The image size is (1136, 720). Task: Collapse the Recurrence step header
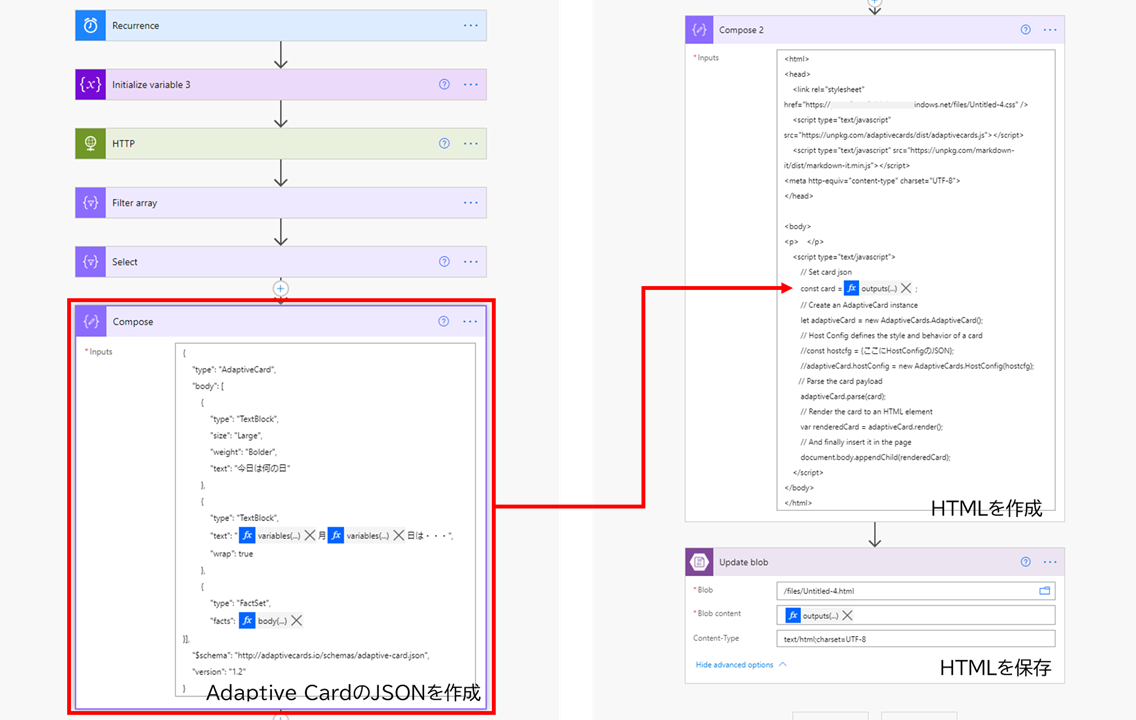click(281, 25)
